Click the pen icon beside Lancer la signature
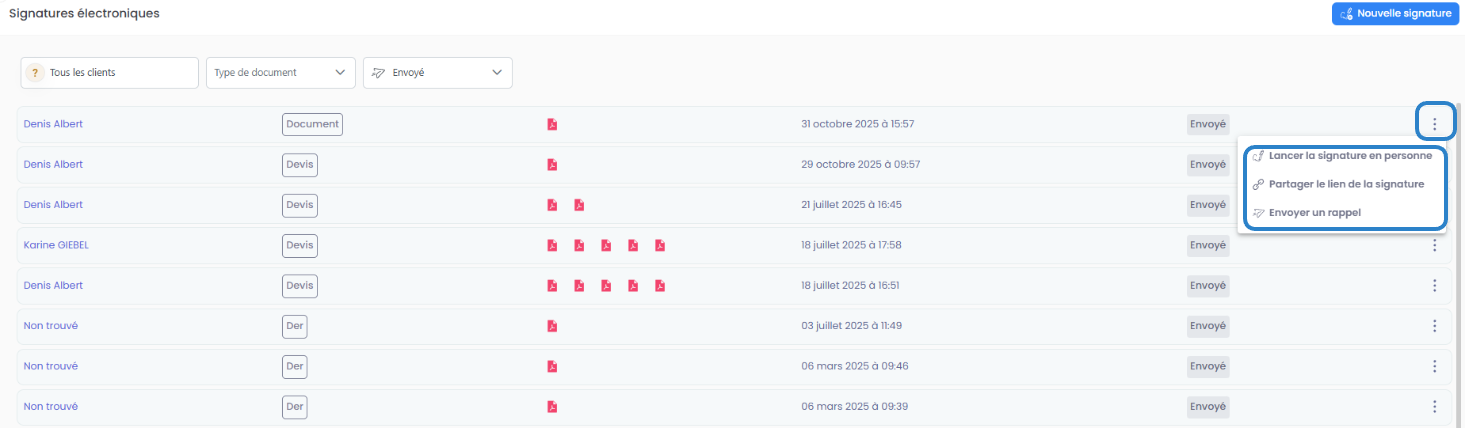 (1258, 156)
